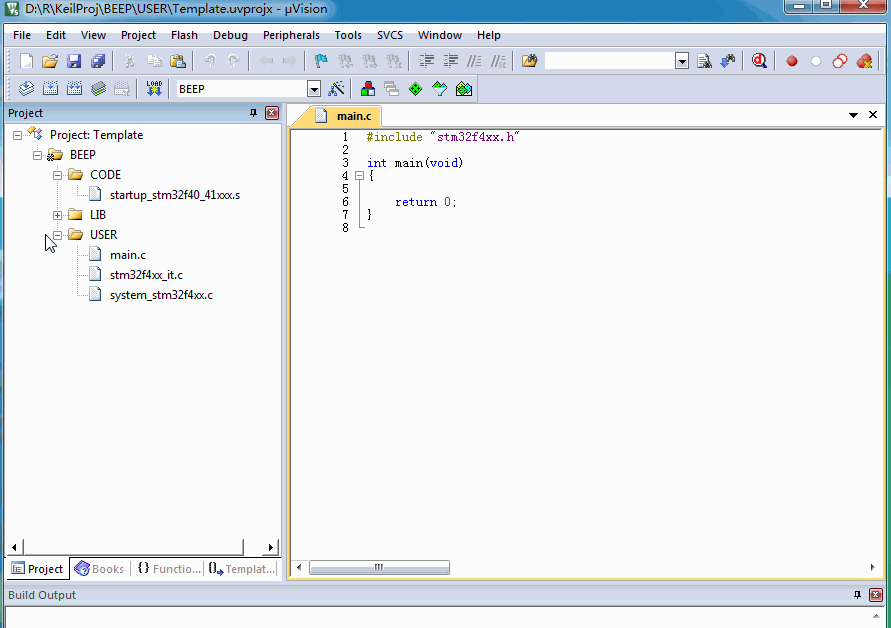Open the Debug menu
This screenshot has height=628, width=891.
coord(230,35)
